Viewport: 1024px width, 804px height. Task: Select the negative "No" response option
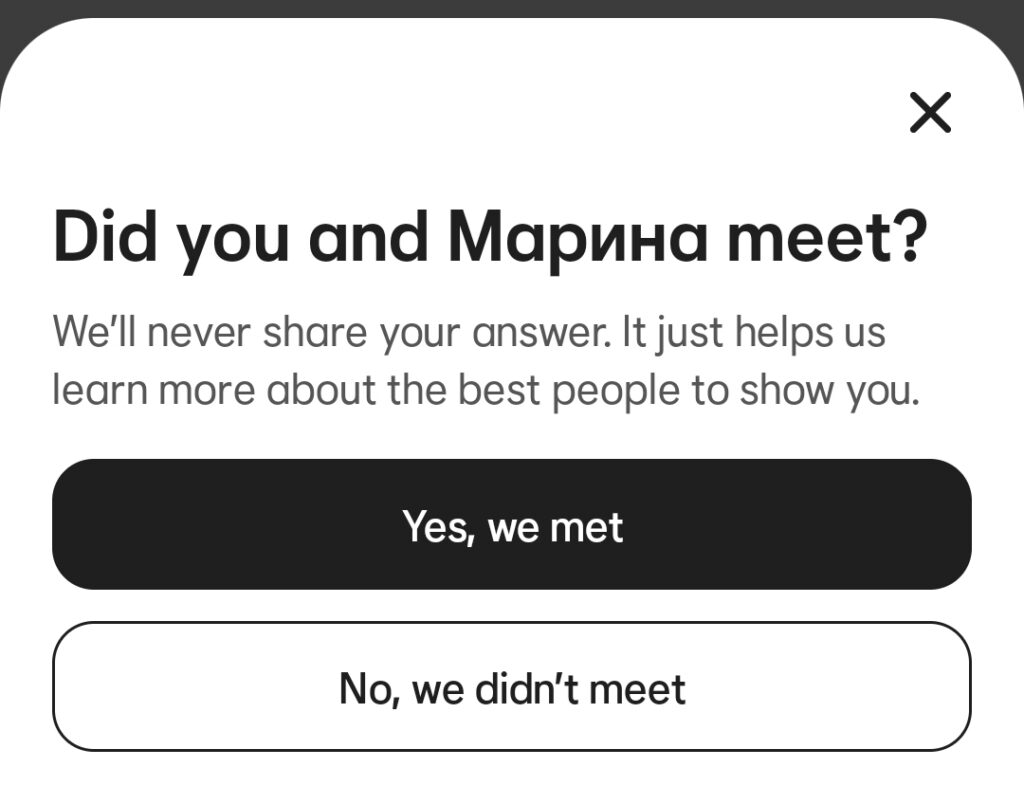pos(512,687)
